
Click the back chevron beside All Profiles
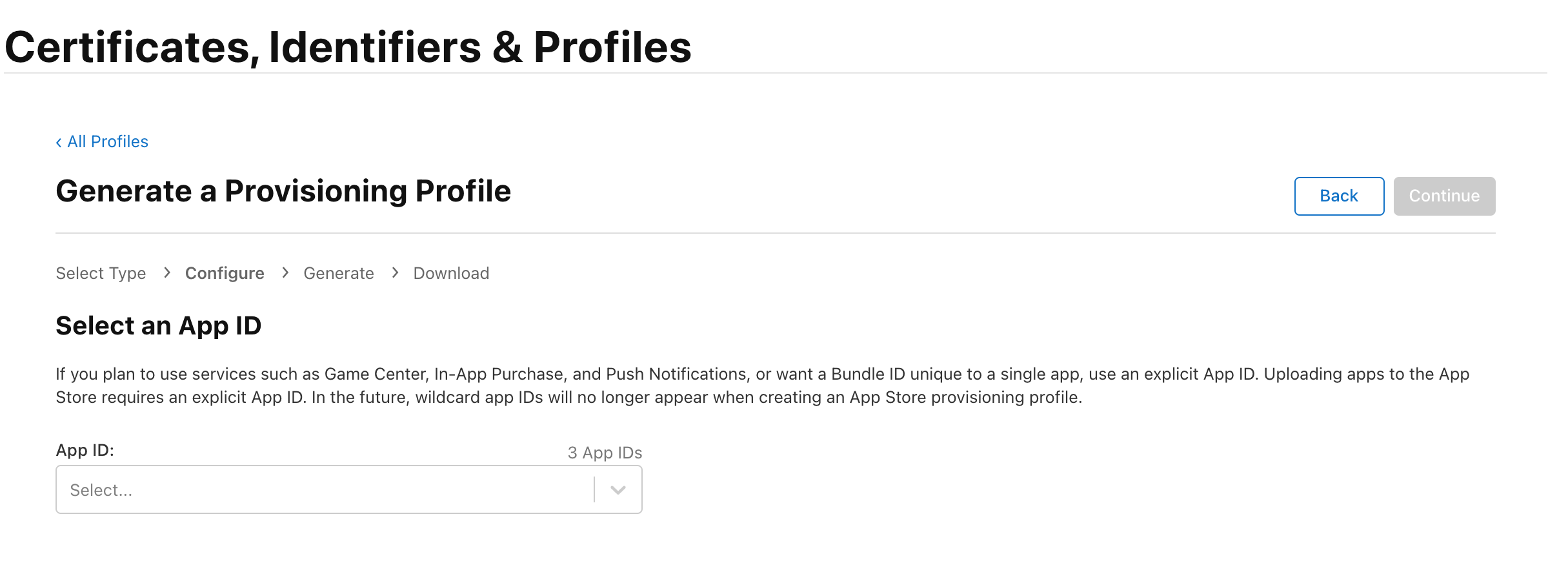pyautogui.click(x=59, y=143)
